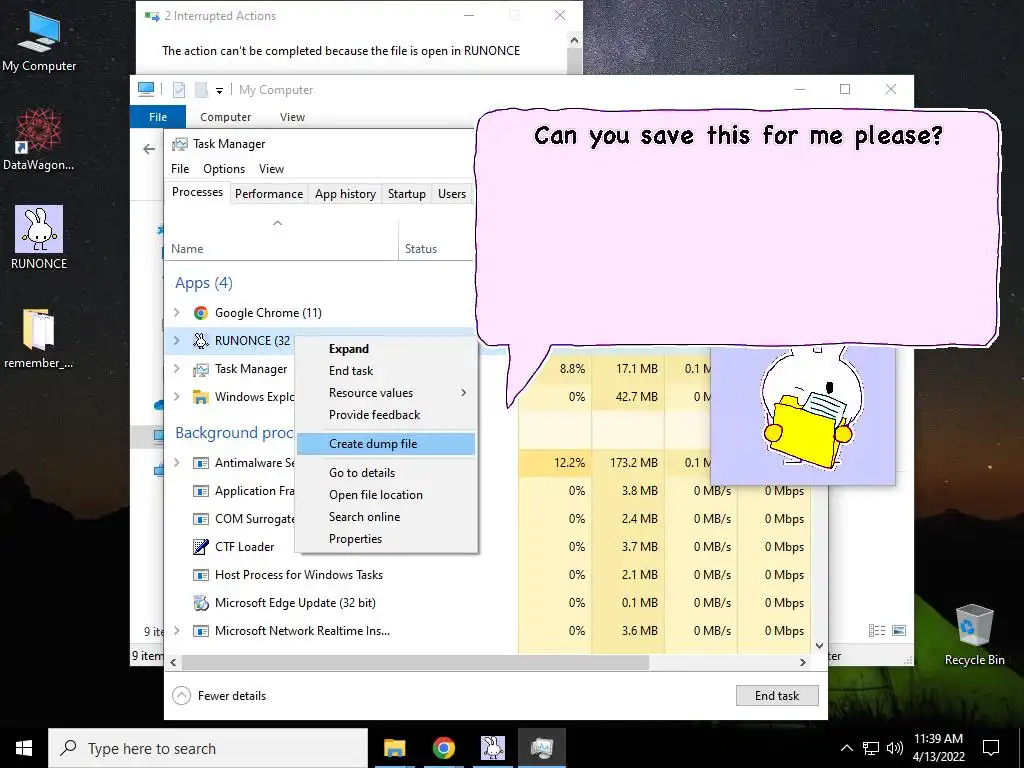Choose Expand in context menu
The height and width of the screenshot is (768, 1024).
(x=387, y=349)
